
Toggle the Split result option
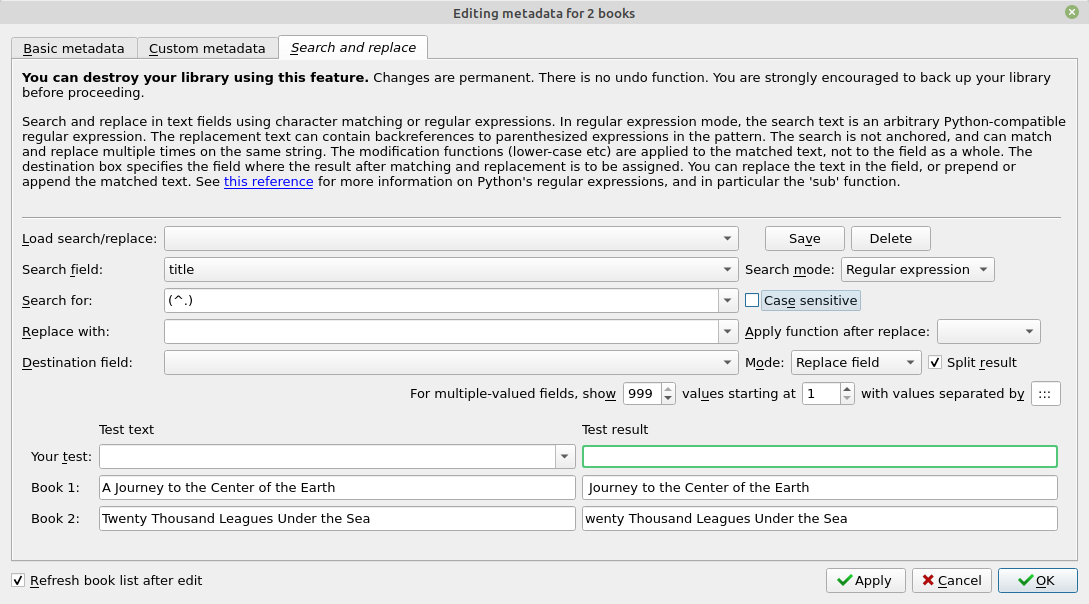(x=935, y=362)
